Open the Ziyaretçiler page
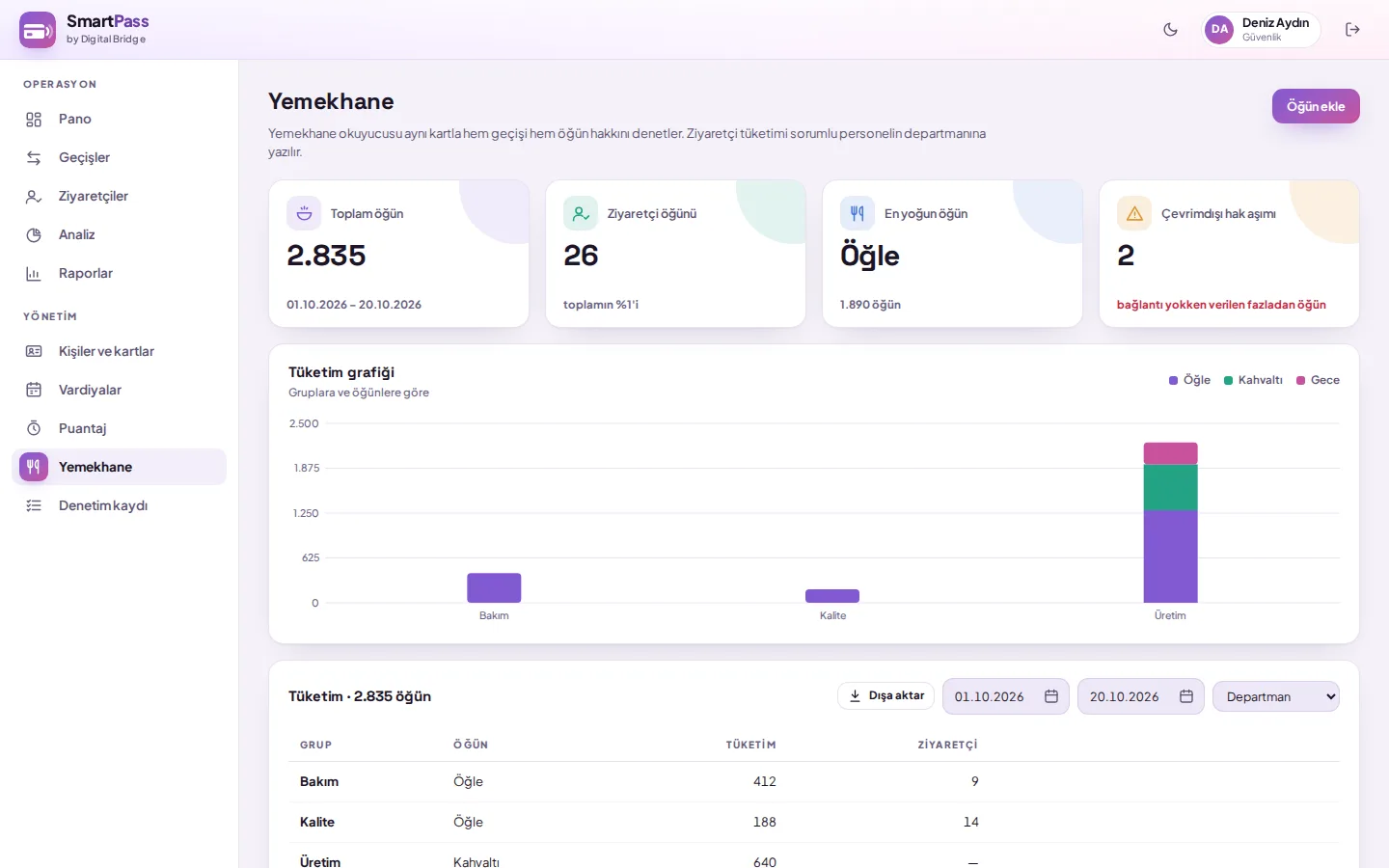1389x868 pixels. click(119, 196)
